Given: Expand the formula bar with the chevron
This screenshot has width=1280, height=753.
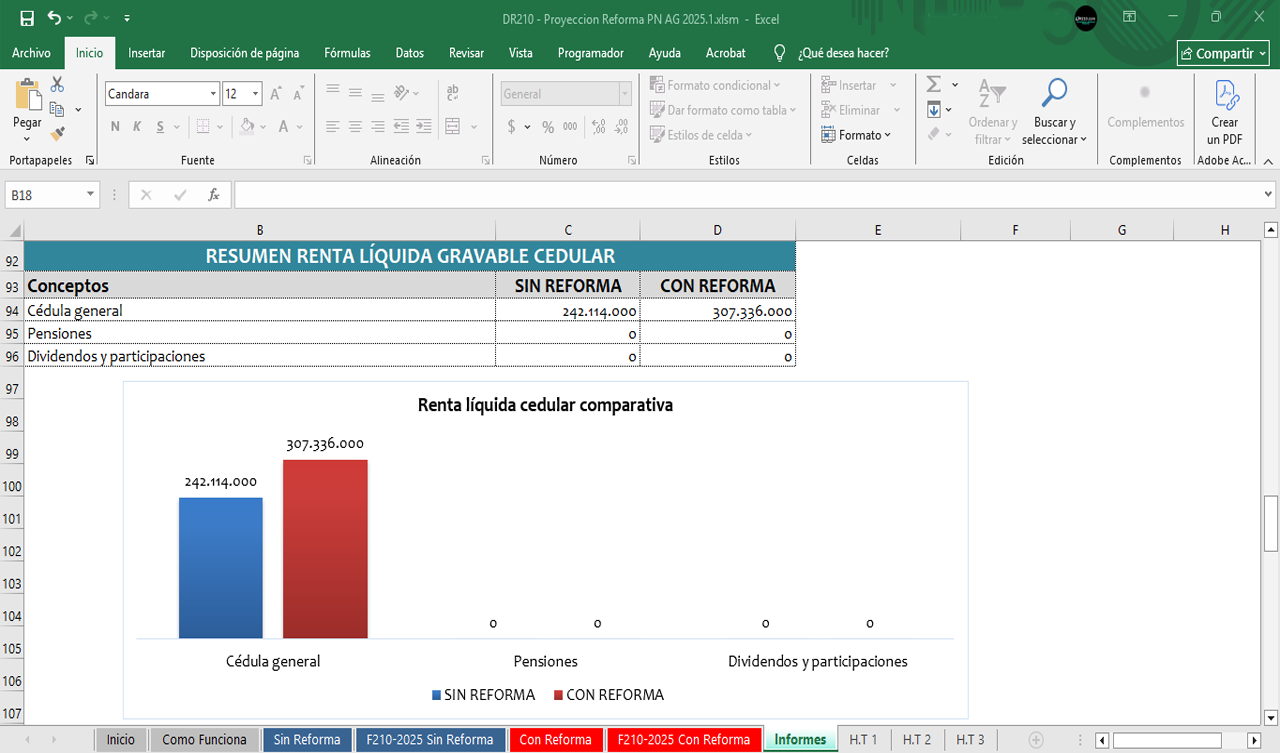Looking at the screenshot, I should 1269,194.
